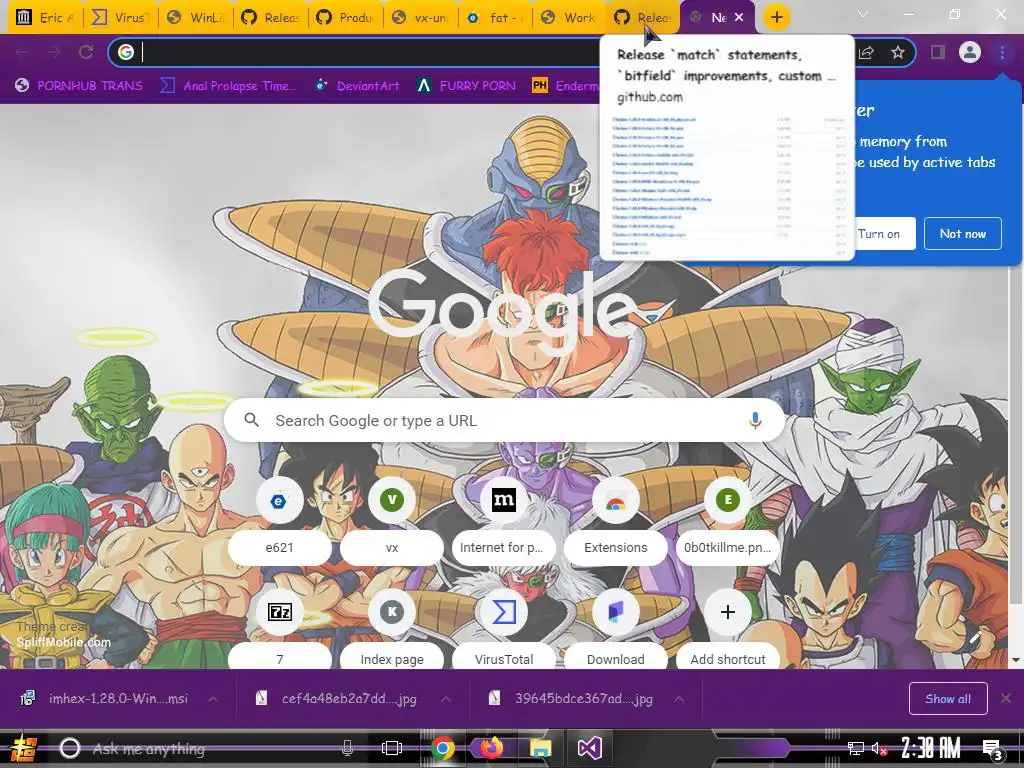Image resolution: width=1024 pixels, height=768 pixels.
Task: Open the vx shortcut
Action: (x=392, y=522)
